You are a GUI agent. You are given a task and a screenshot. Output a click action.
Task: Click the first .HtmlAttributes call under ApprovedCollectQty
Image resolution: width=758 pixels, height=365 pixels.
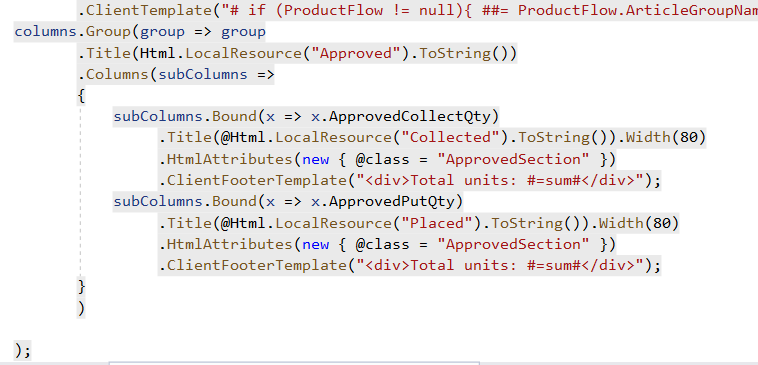pos(225,159)
